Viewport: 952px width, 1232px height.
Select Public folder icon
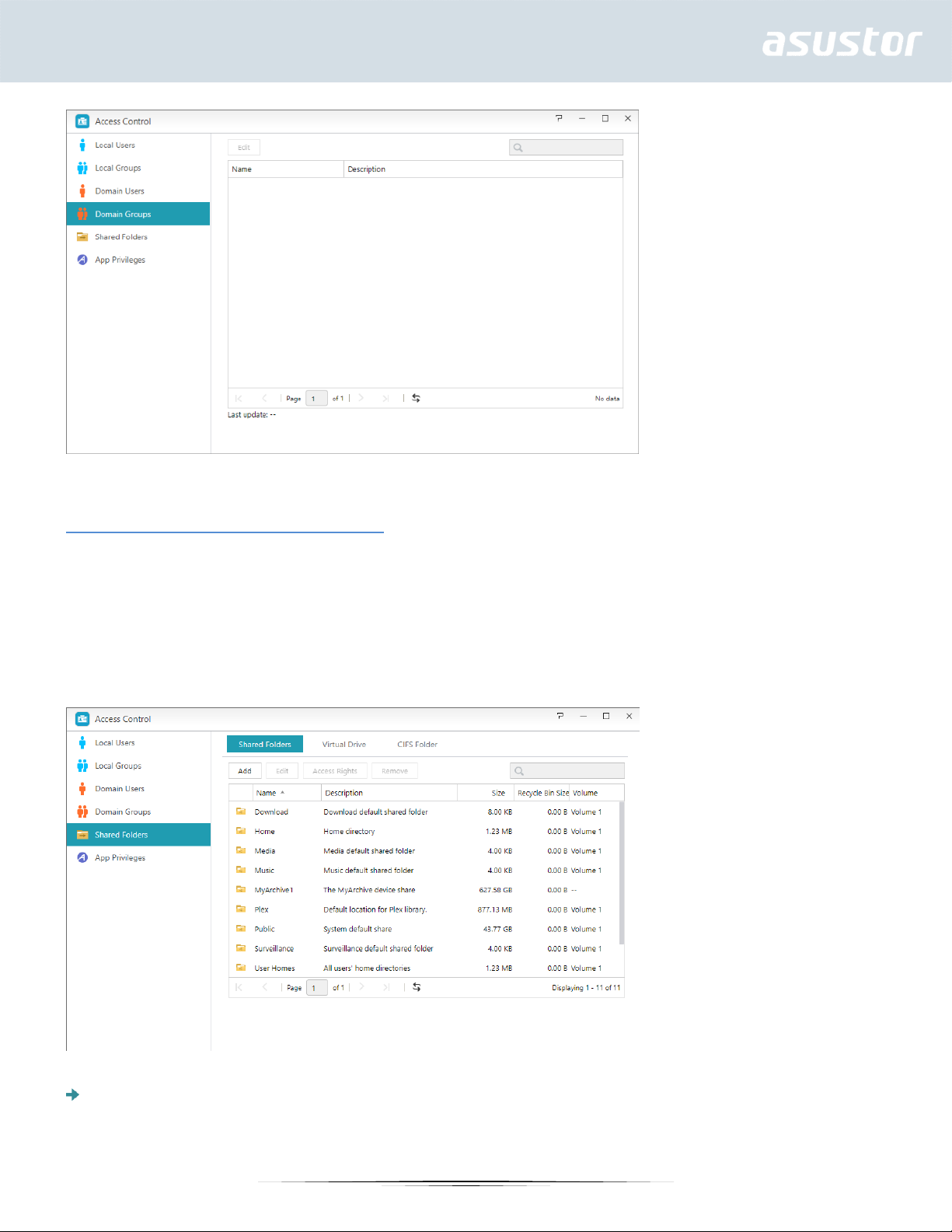point(241,929)
